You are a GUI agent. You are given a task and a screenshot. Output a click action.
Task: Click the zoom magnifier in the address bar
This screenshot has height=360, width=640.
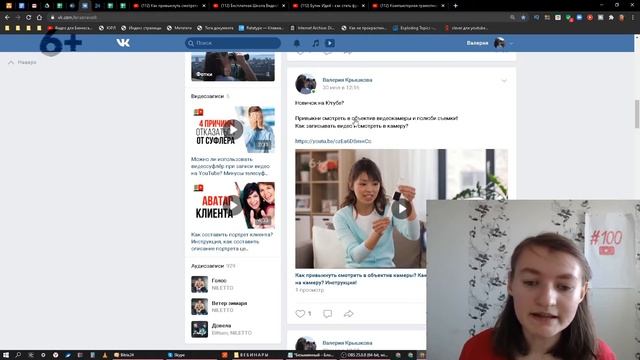tap(512, 18)
